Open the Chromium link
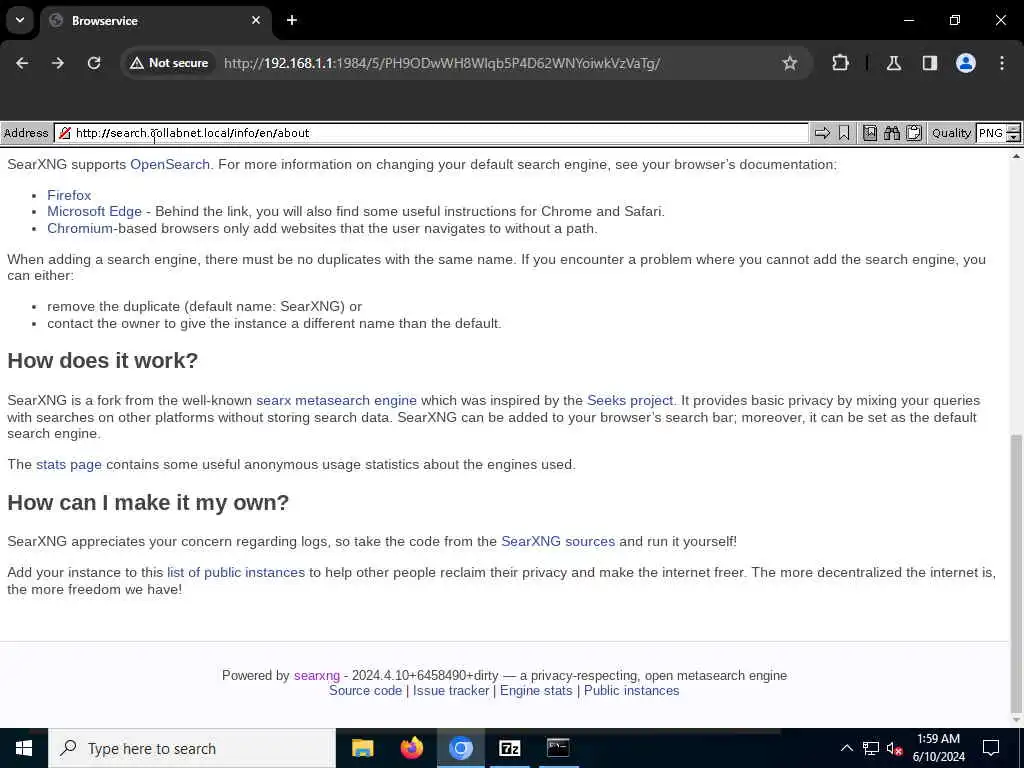This screenshot has width=1024, height=768. pyautogui.click(x=80, y=229)
